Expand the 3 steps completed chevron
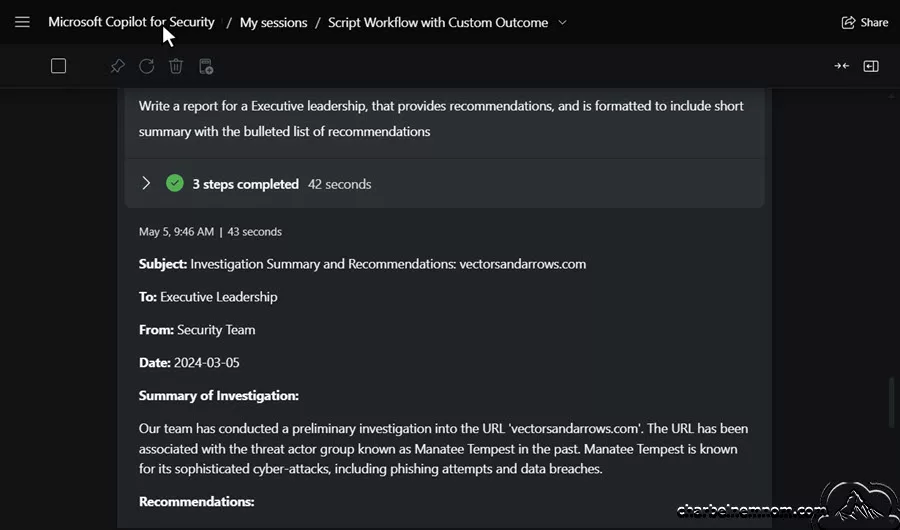900x530 pixels. coord(146,183)
